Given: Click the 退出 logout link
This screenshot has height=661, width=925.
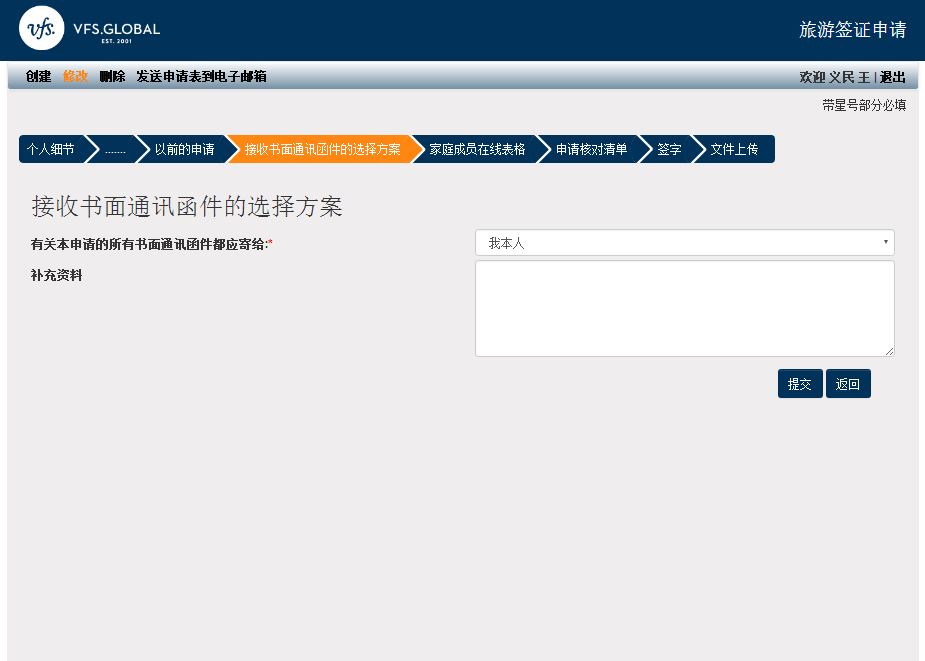Looking at the screenshot, I should pyautogui.click(x=892, y=78).
